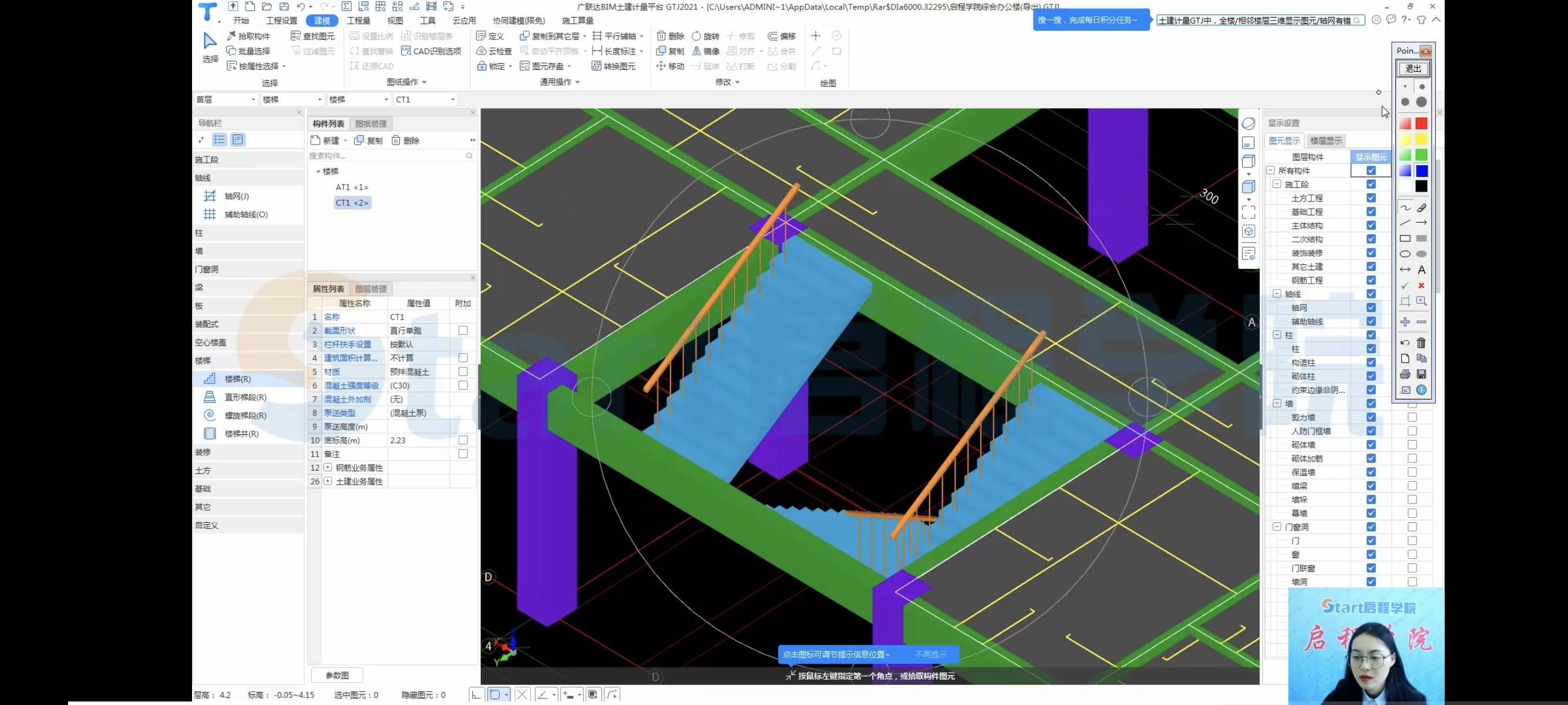Open the 新建 dropdown arrow in component list
The width and height of the screenshot is (1568, 705).
[x=345, y=140]
